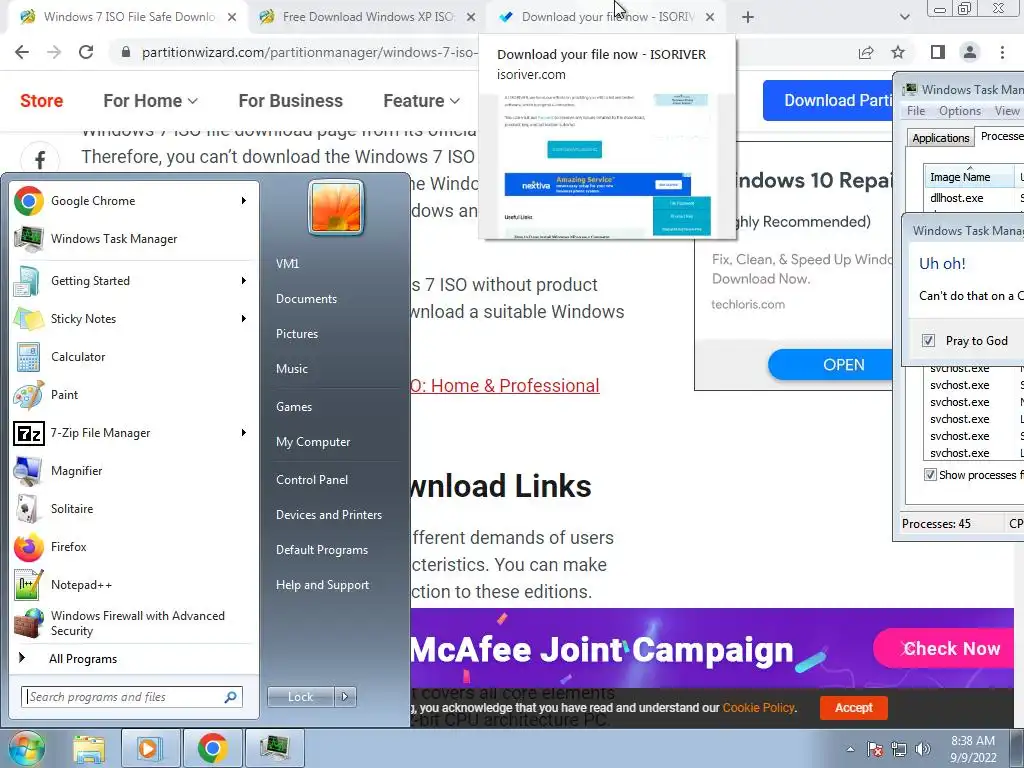Screen dimensions: 1024x768
Task: Click the Start orb button
Action: point(26,748)
